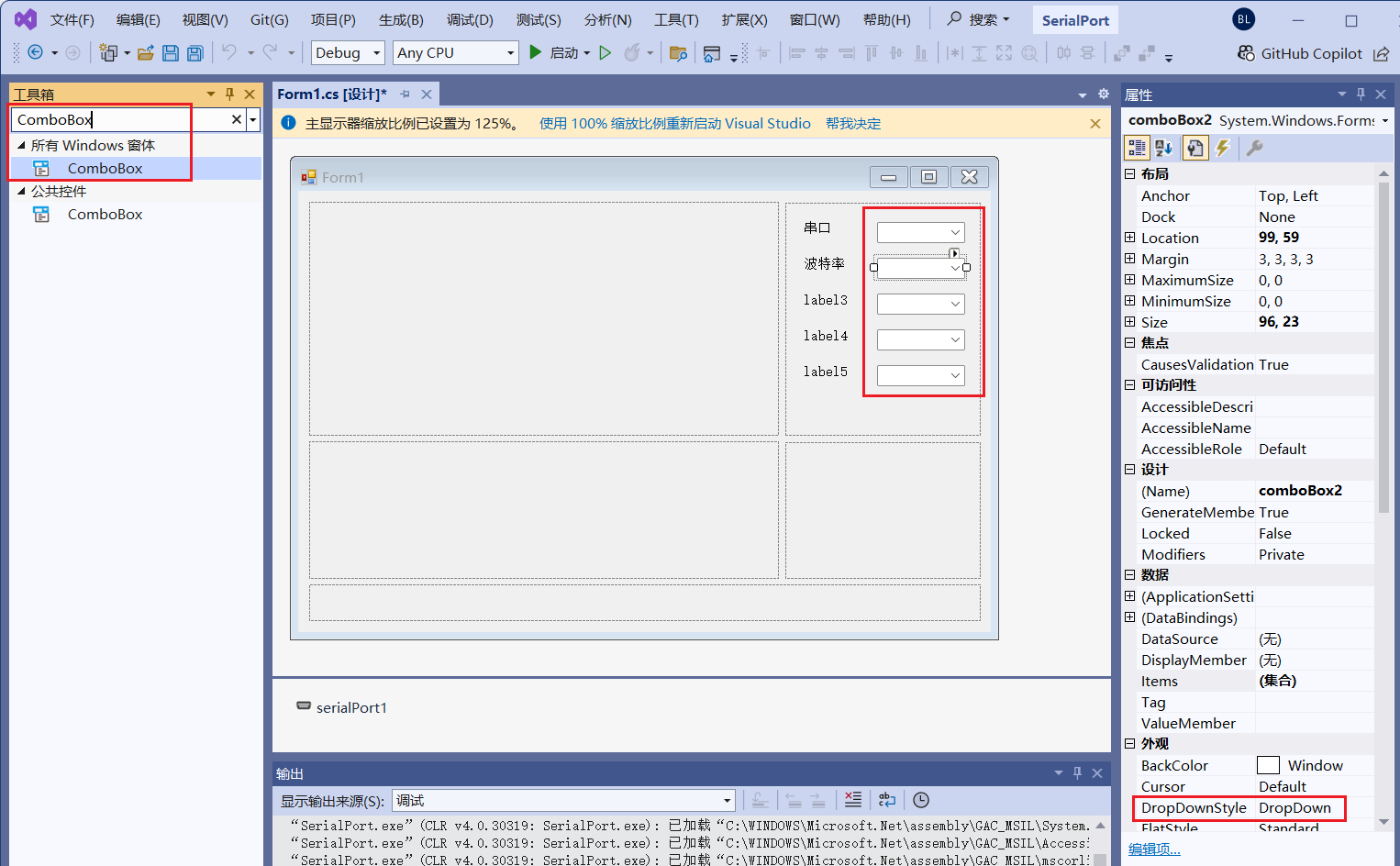The image size is (1400, 866).
Task: Click the open file folder icon
Action: tap(145, 53)
